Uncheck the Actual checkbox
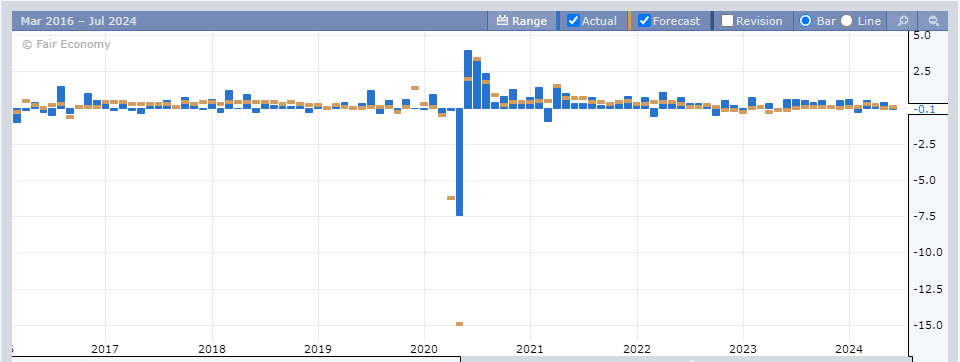 [x=574, y=21]
